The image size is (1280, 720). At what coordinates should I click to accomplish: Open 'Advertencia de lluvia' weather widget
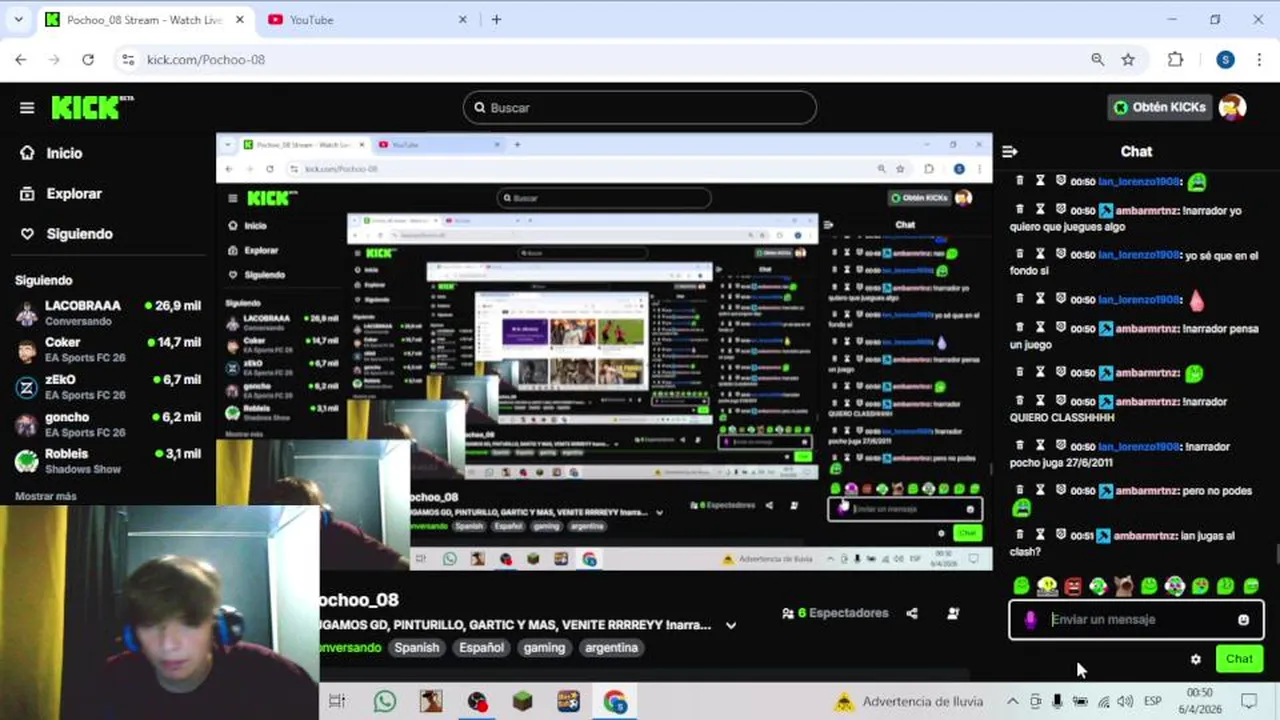pyautogui.click(x=910, y=702)
